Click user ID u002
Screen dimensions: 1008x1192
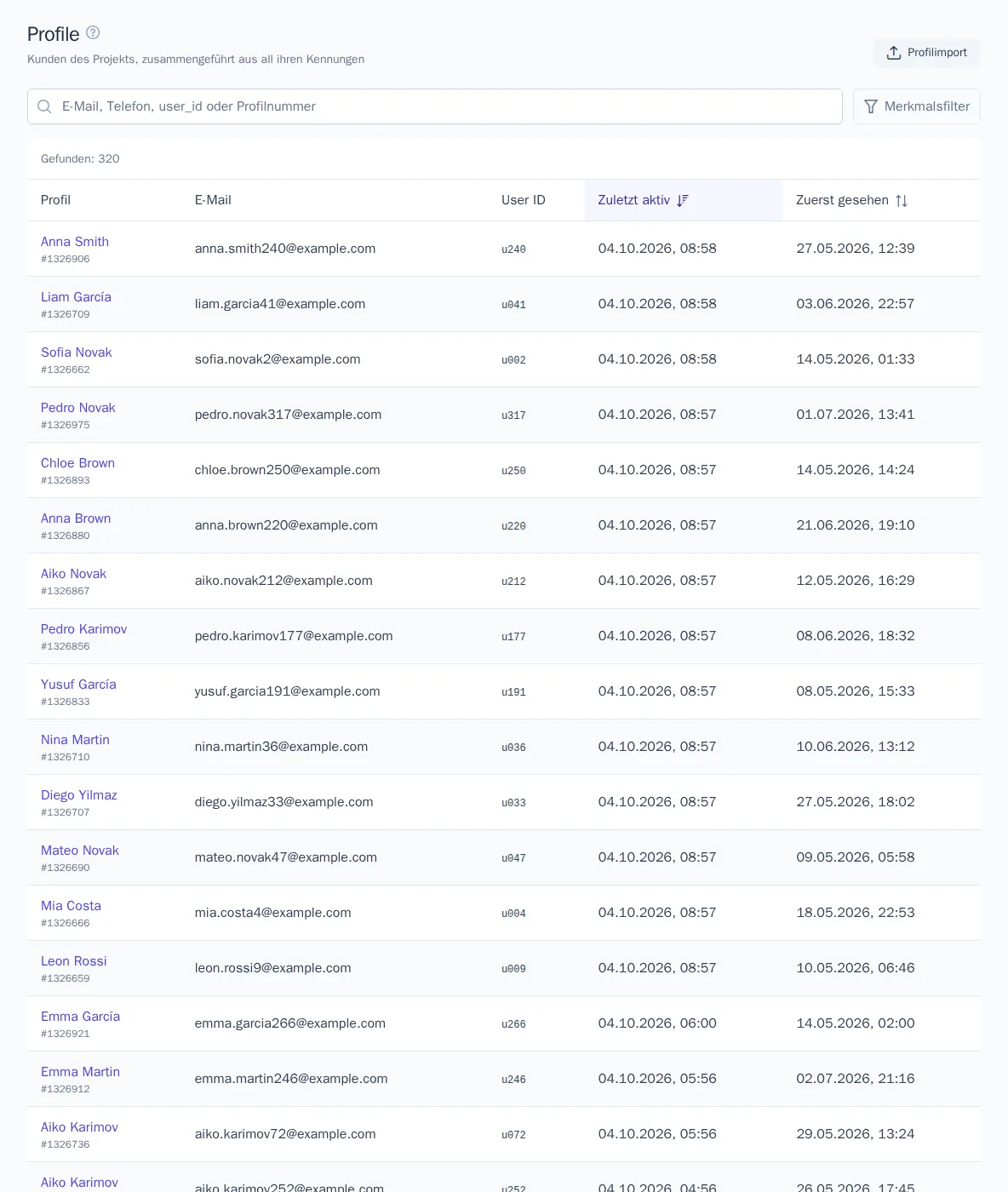click(x=513, y=360)
